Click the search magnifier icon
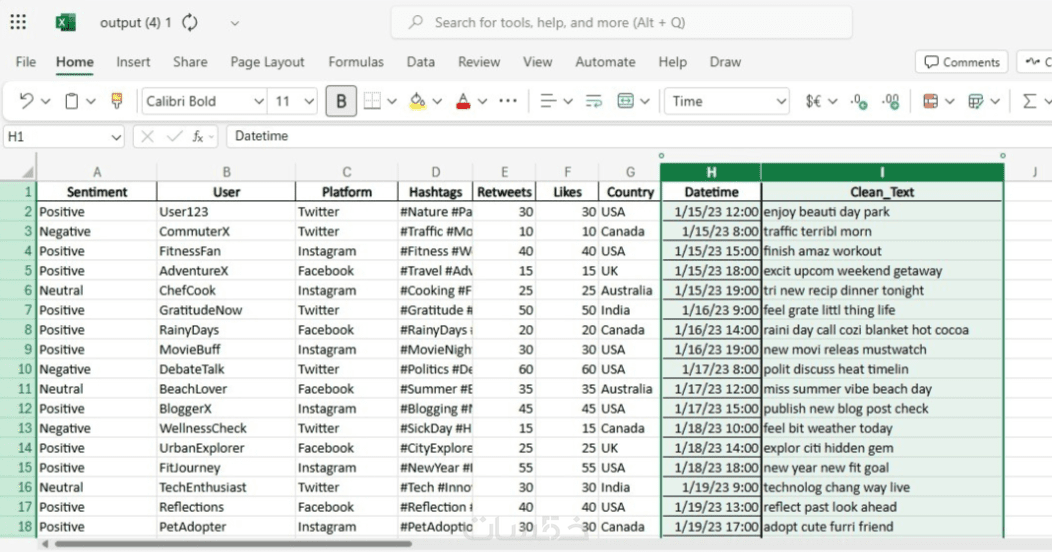1052x552 pixels. pos(416,22)
